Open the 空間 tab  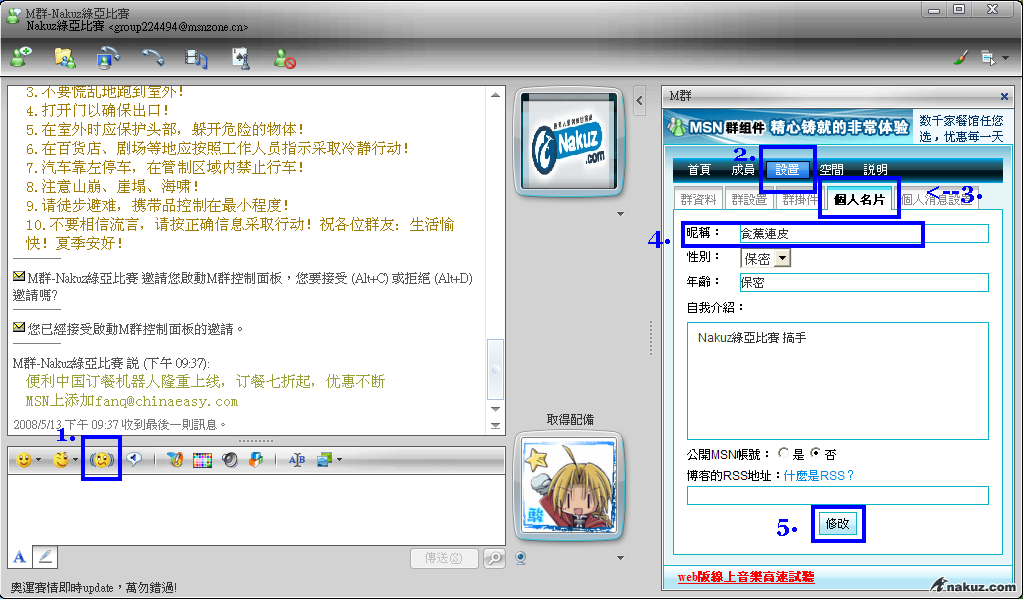pos(831,169)
